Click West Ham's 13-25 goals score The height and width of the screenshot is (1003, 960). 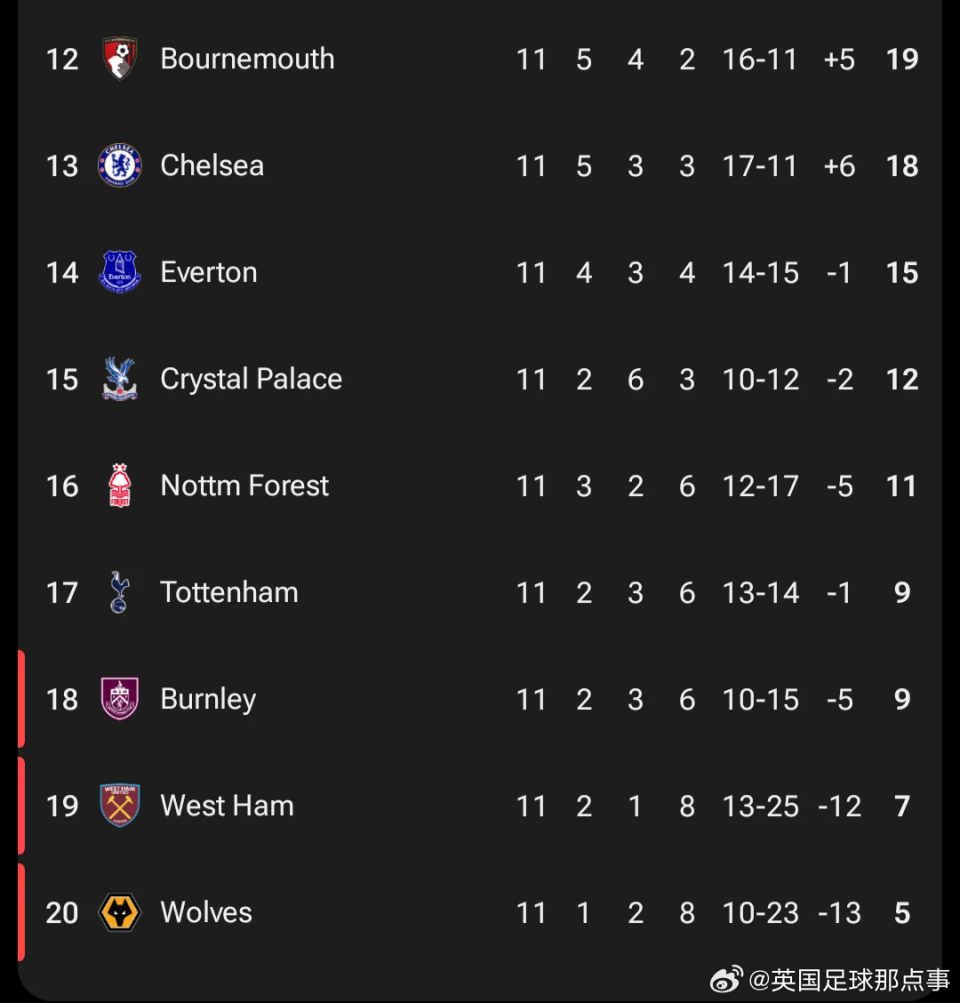760,806
